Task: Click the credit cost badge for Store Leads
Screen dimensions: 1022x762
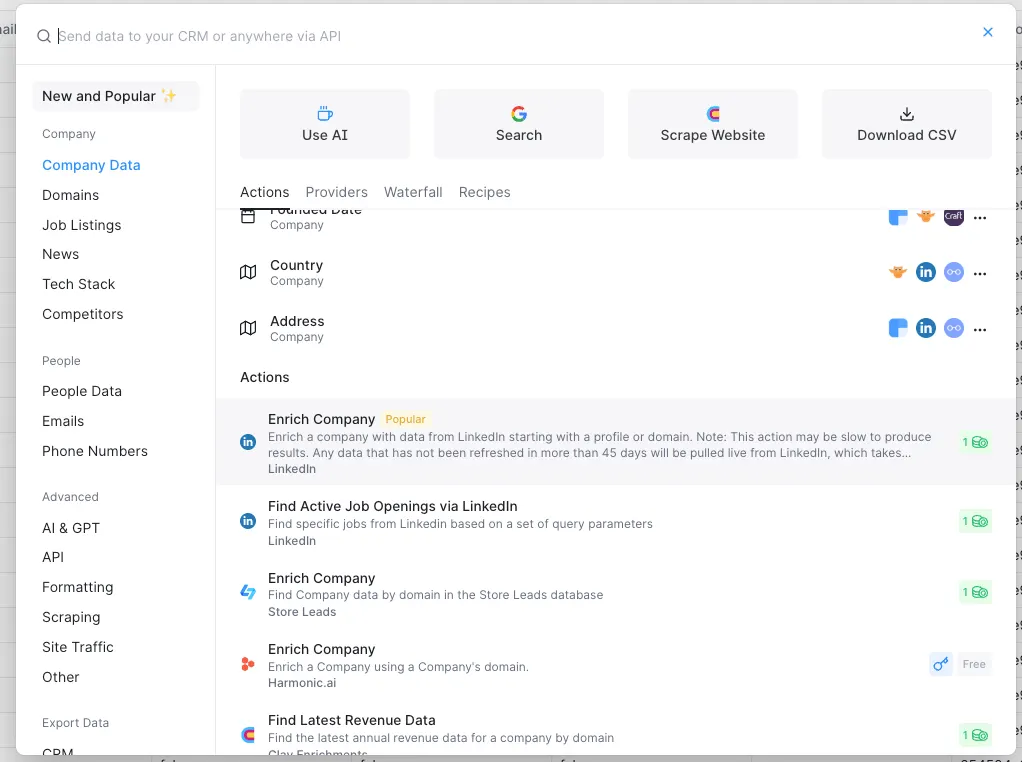Action: 975,593
